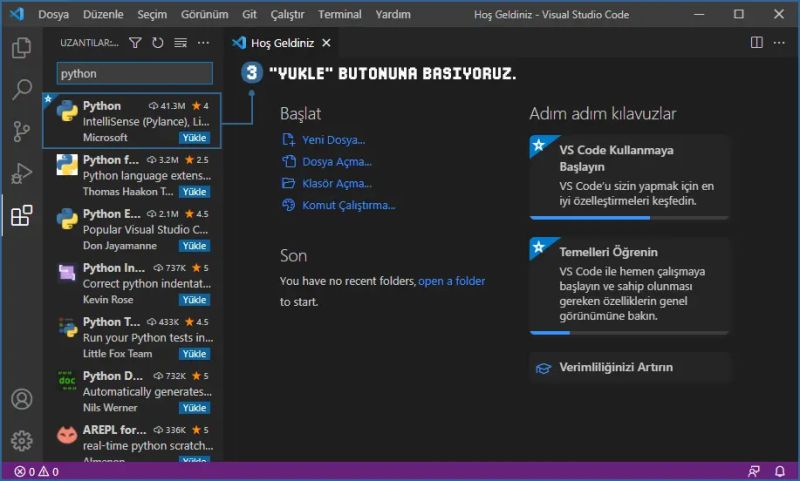
Task: Click the Python 4 star rating
Action: pyautogui.click(x=201, y=106)
